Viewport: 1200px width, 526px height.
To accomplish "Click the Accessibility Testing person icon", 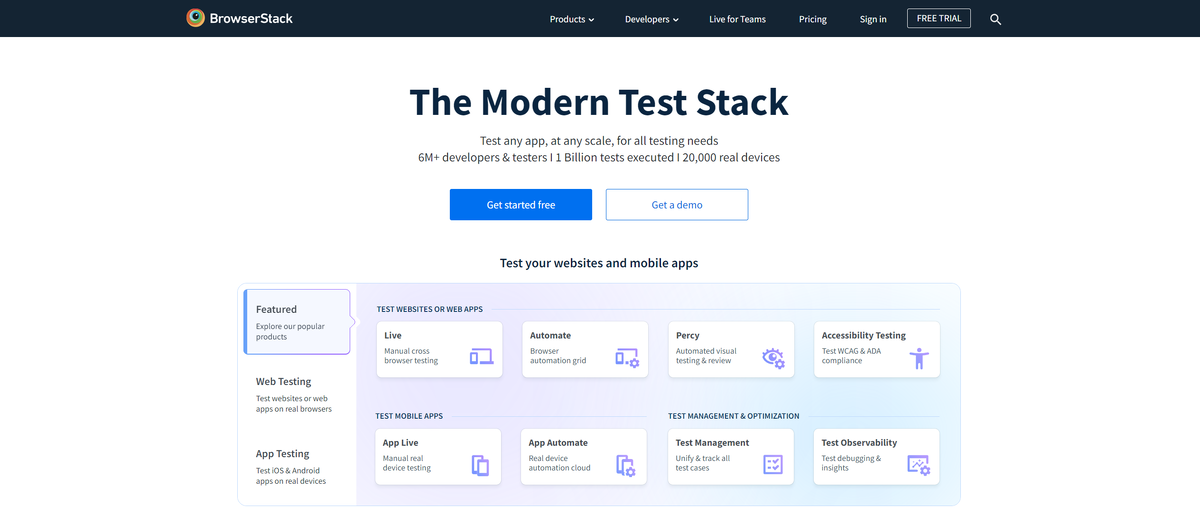I will (x=919, y=358).
